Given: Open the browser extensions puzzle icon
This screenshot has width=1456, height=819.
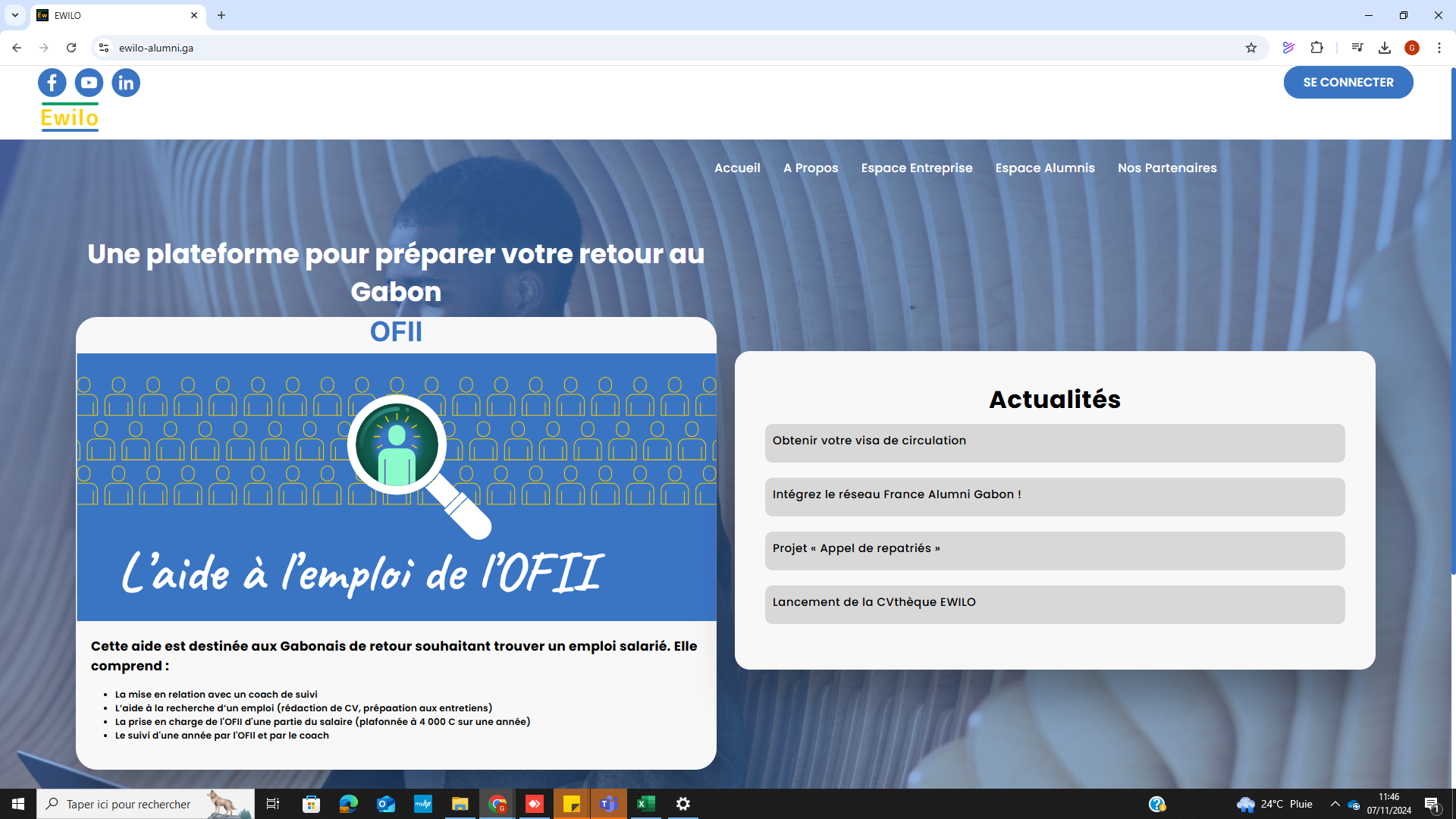Looking at the screenshot, I should [x=1317, y=48].
